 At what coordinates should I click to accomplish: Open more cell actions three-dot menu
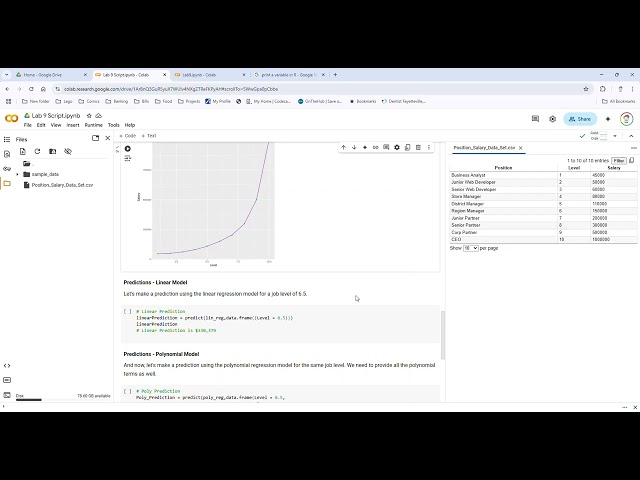[429, 147]
